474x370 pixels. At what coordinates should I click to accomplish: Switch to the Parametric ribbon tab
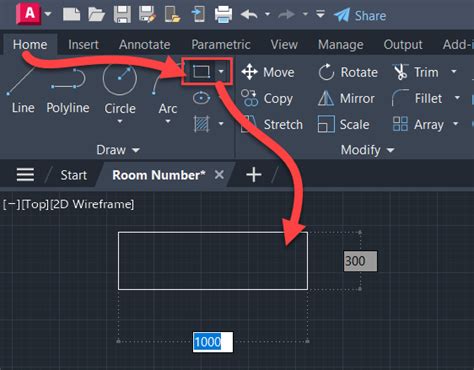[x=221, y=44]
